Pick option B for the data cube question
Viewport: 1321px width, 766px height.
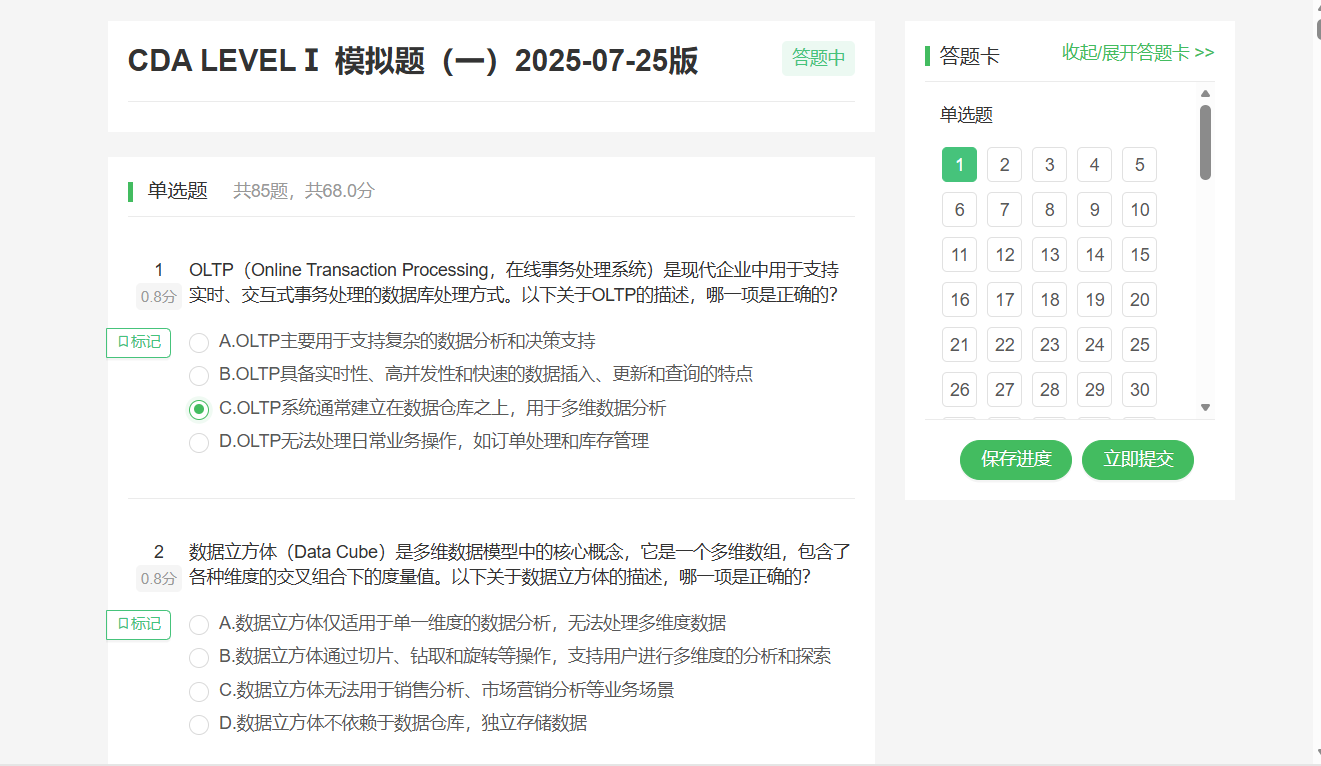pos(199,658)
